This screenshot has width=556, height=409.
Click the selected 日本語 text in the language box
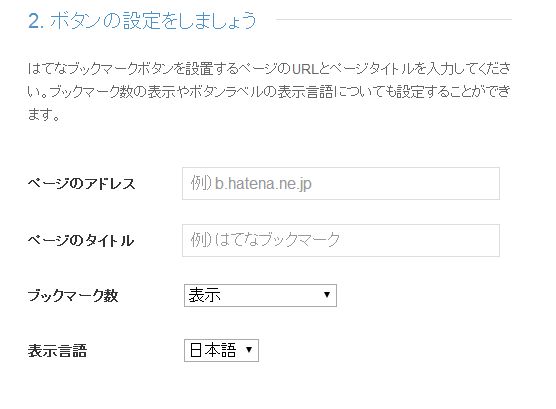(x=212, y=350)
